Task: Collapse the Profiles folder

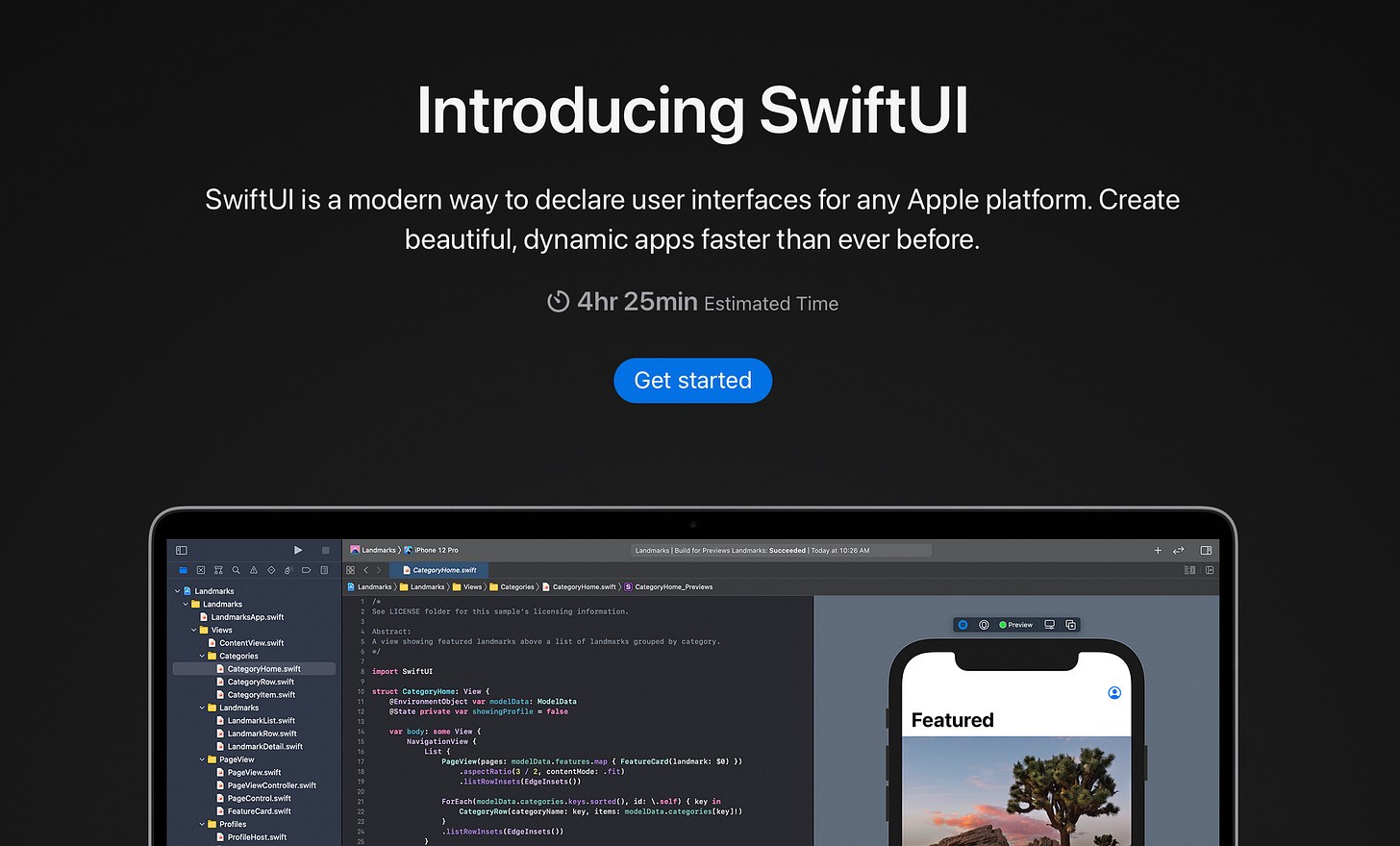Action: point(202,824)
